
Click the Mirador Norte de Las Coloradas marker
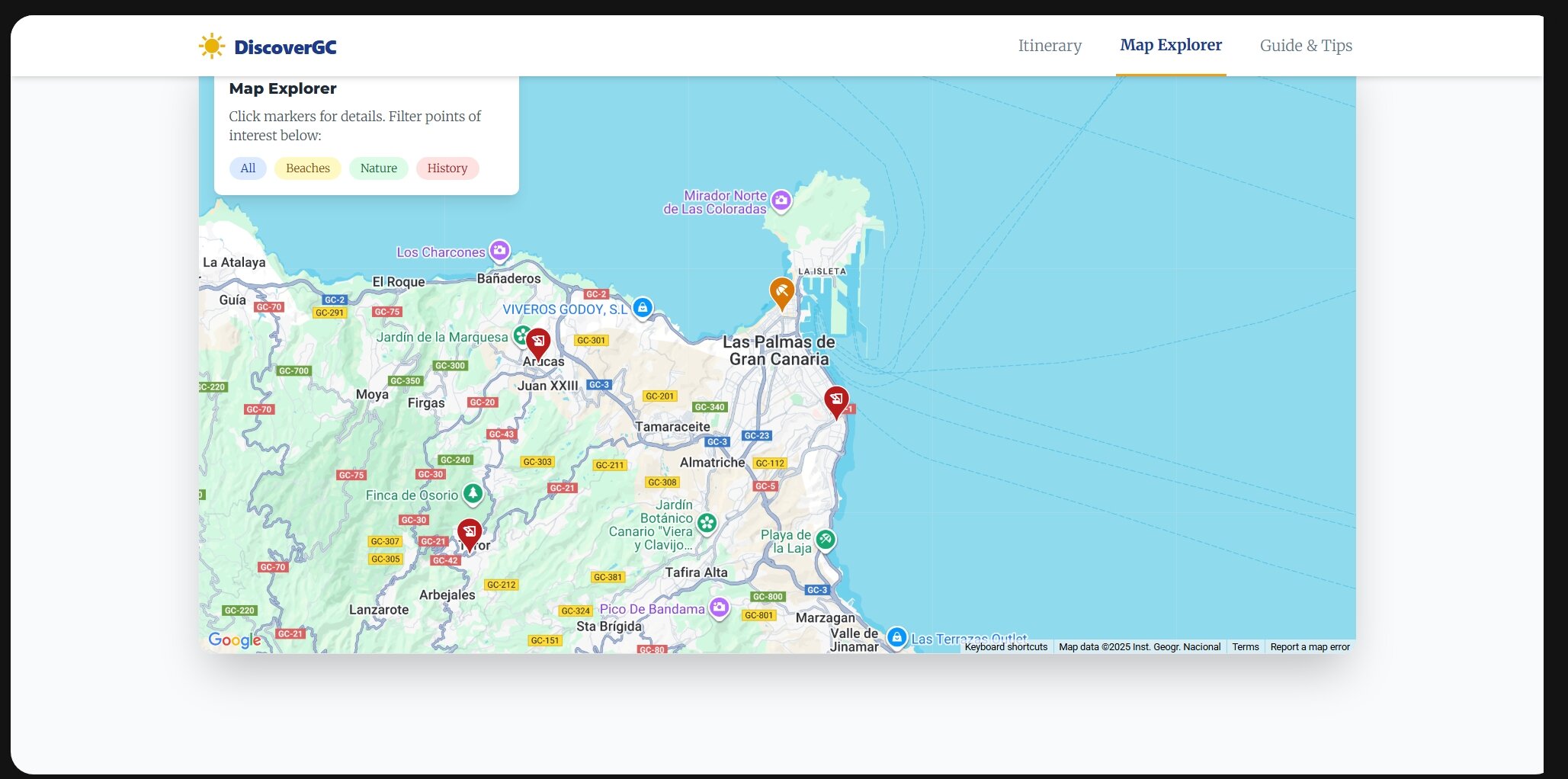781,199
